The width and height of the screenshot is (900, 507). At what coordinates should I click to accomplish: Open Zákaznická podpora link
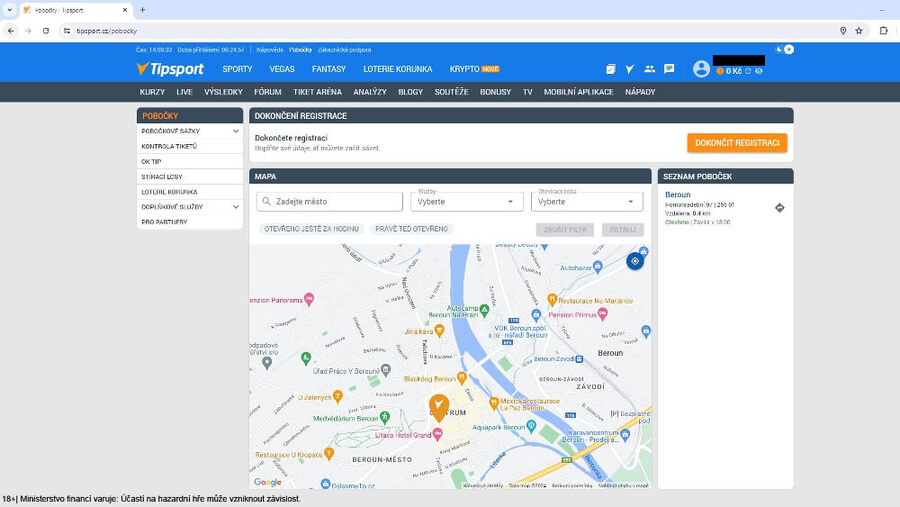[344, 50]
